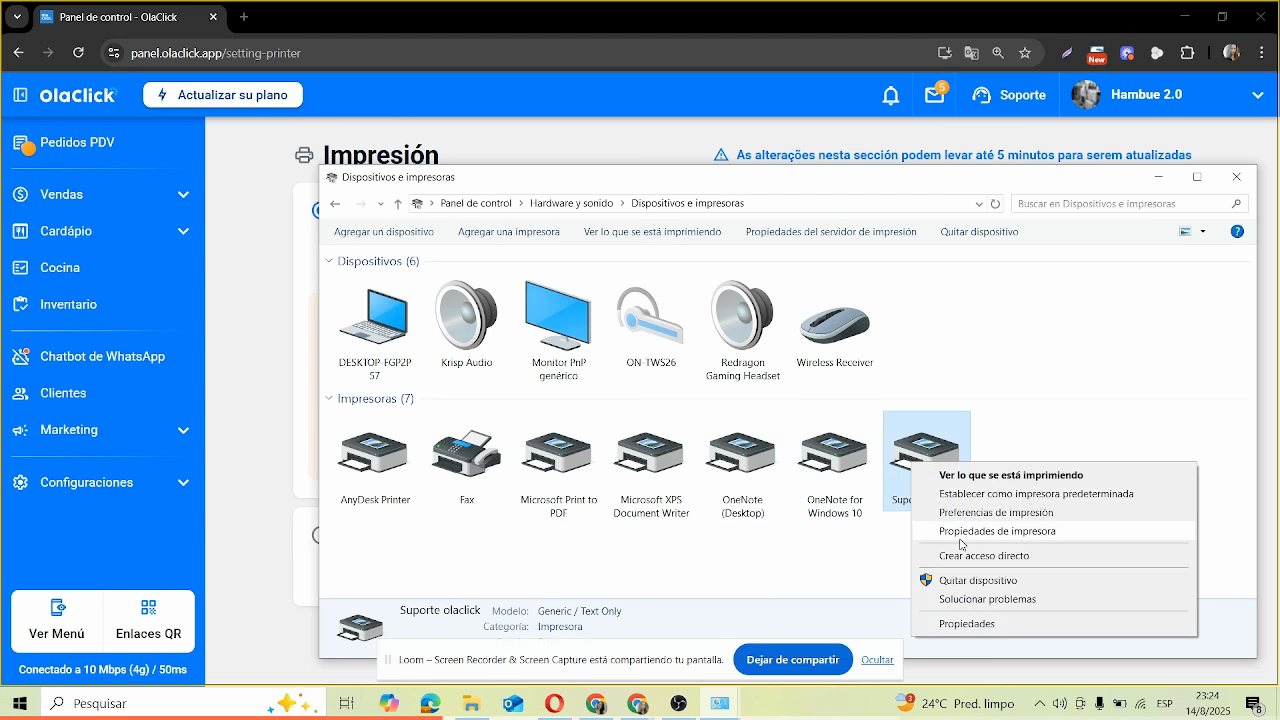Select the DESKTOP-FGP2P57 computer device
Screen dimensions: 1280x720
(x=375, y=331)
